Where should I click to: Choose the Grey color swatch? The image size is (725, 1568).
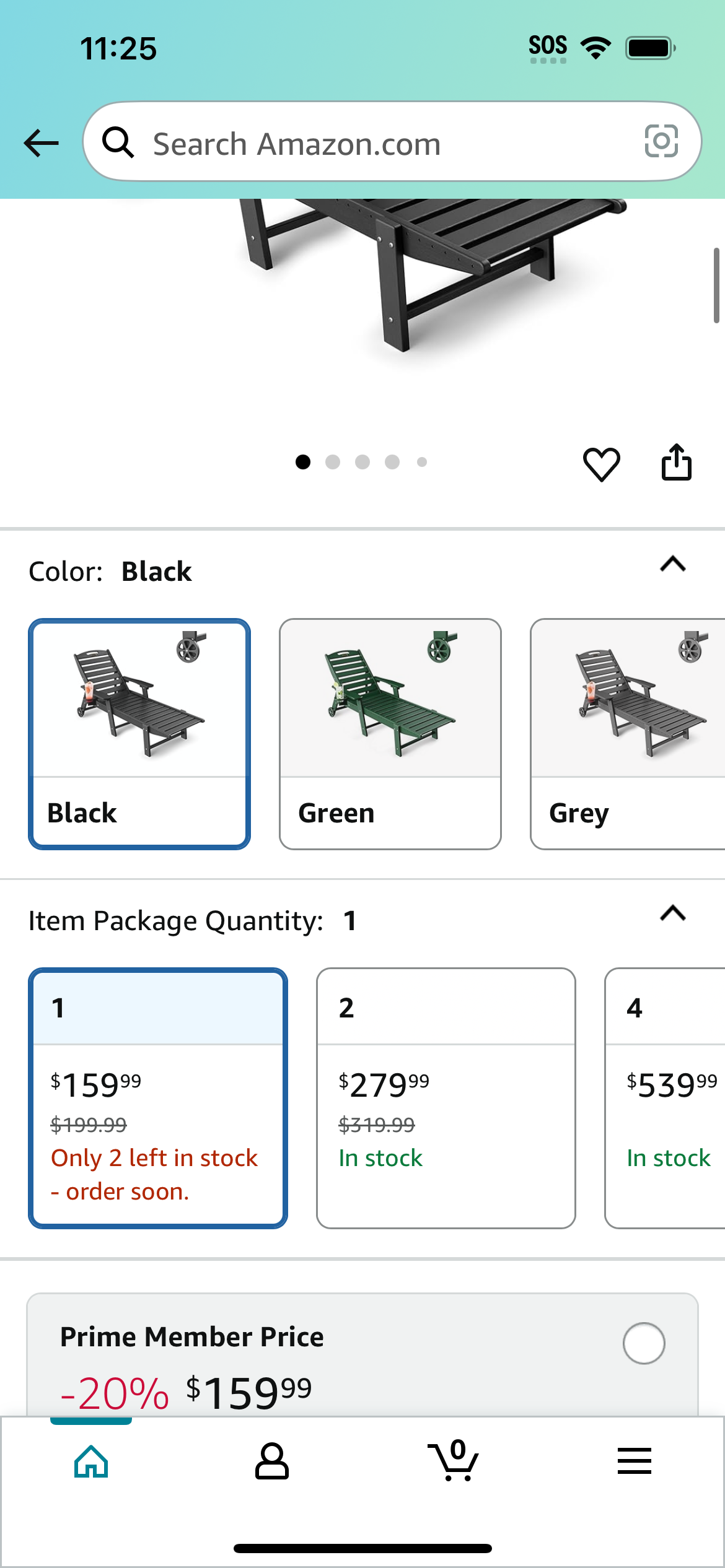coord(628,734)
